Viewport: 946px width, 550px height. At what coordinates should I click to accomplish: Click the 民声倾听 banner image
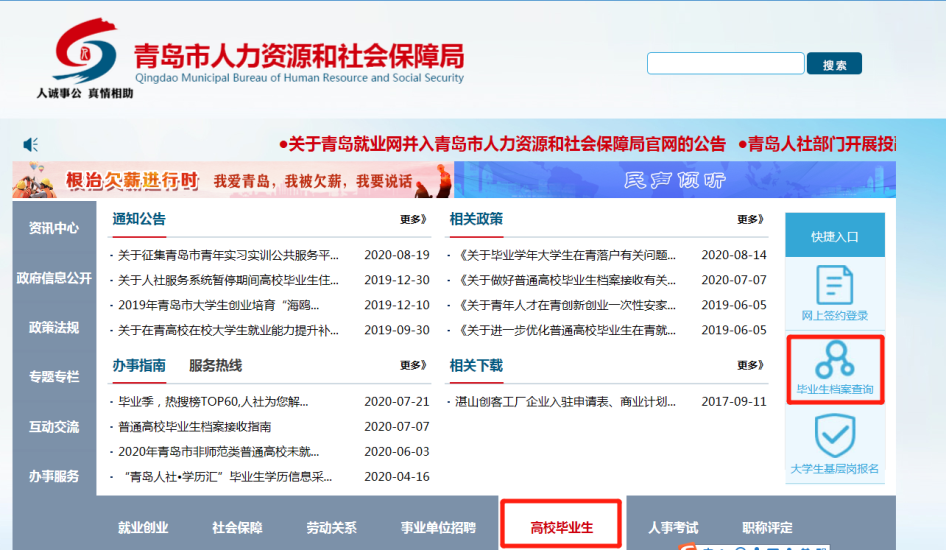coord(674,180)
